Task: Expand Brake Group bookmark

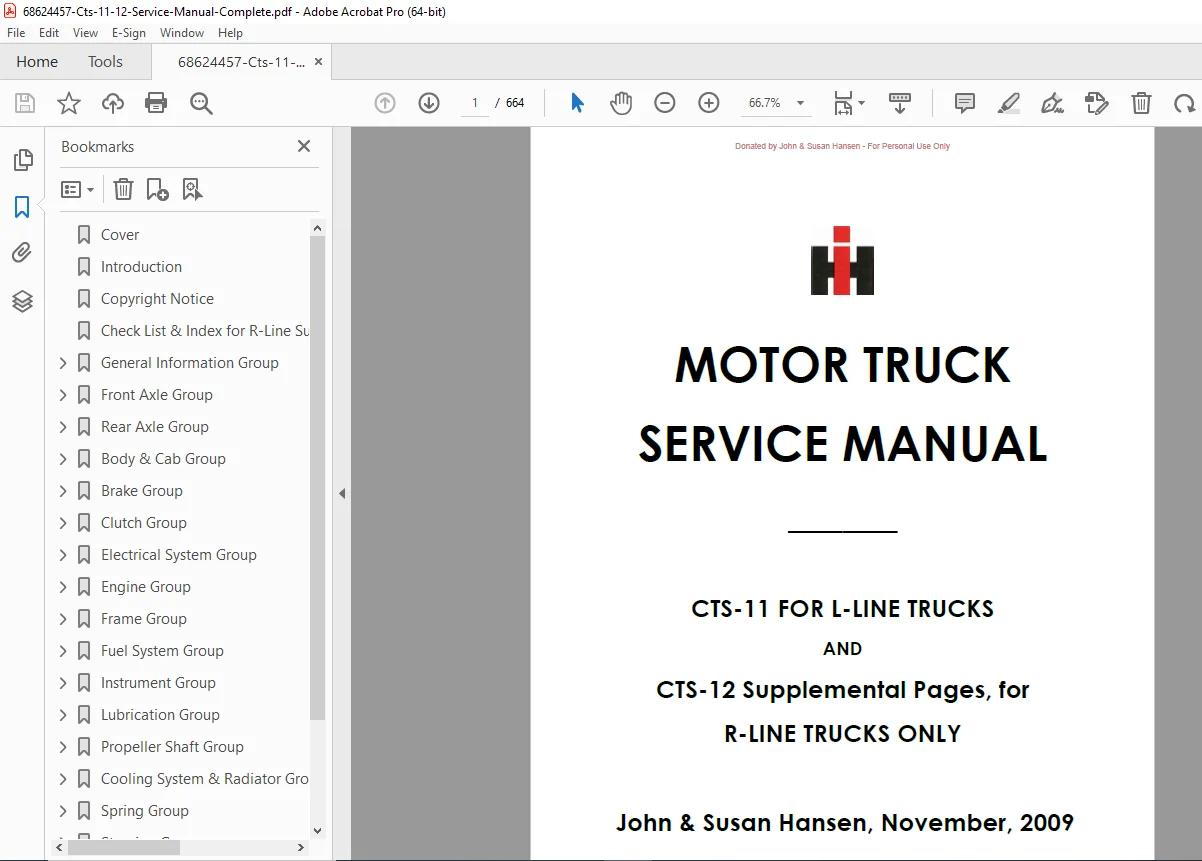Action: click(x=63, y=491)
